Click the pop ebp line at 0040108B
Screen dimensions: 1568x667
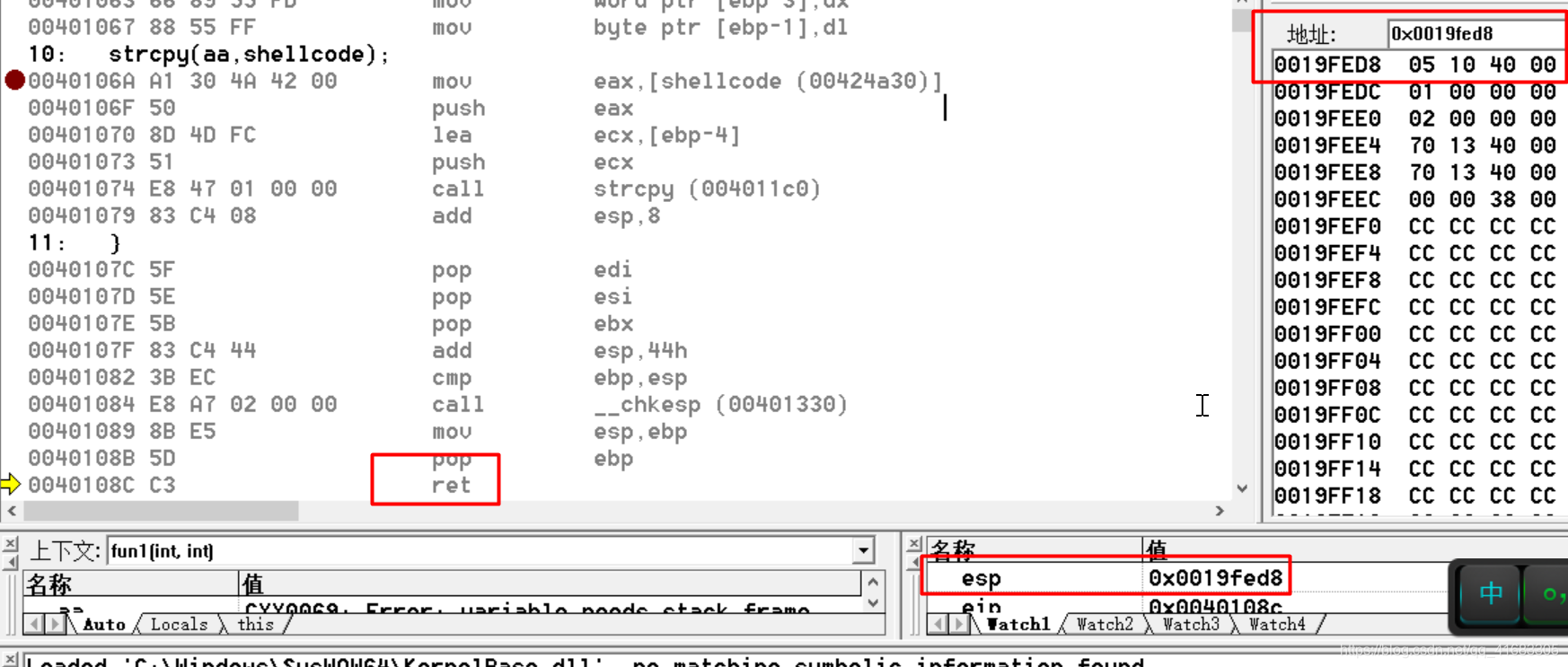[330, 458]
